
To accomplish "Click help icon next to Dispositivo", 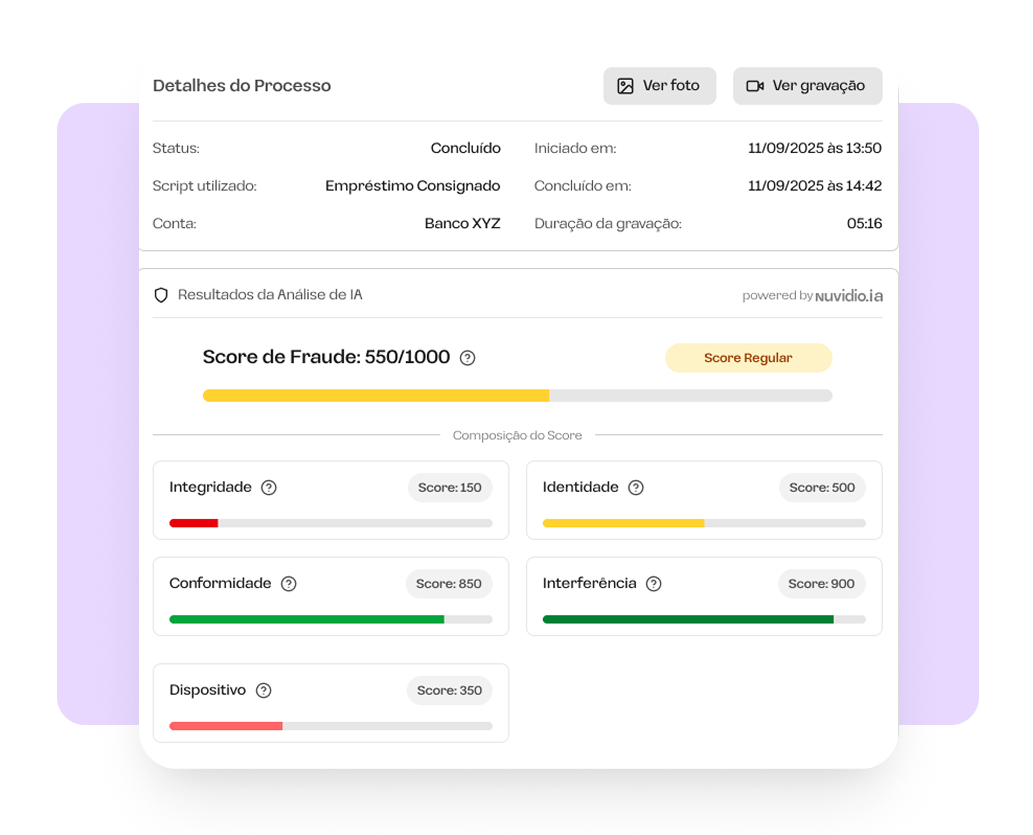I will pos(264,691).
